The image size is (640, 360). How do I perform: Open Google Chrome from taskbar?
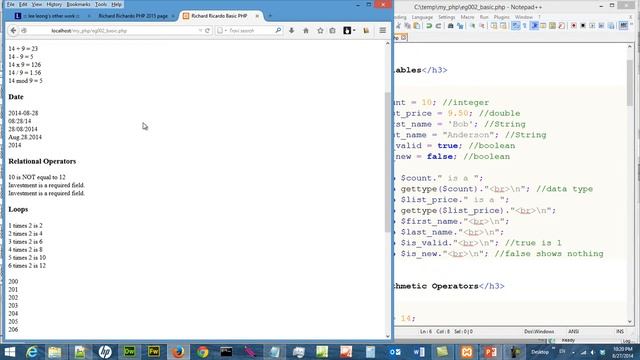(x=202, y=351)
